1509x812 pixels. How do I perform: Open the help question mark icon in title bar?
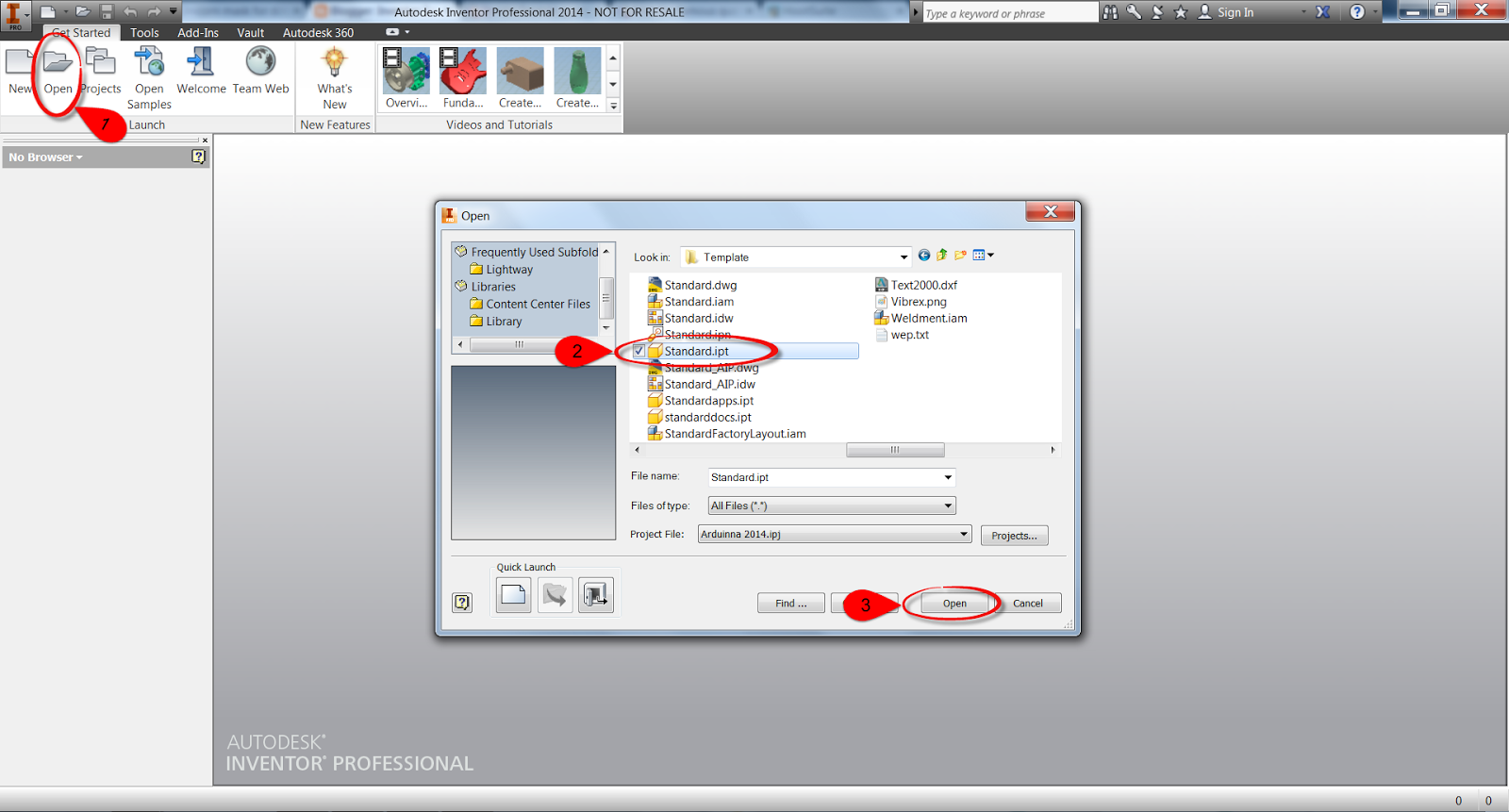point(1357,12)
